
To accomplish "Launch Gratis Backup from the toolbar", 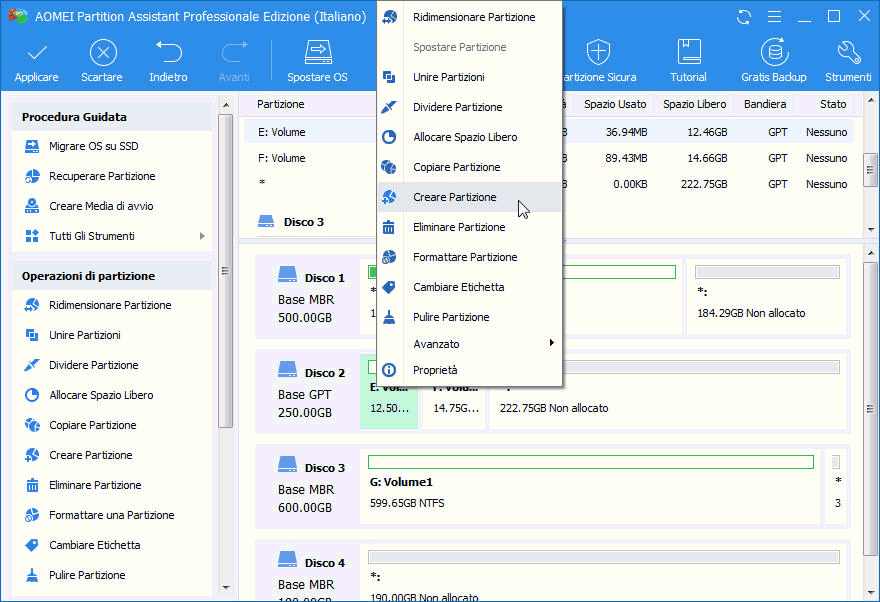I will tap(774, 61).
